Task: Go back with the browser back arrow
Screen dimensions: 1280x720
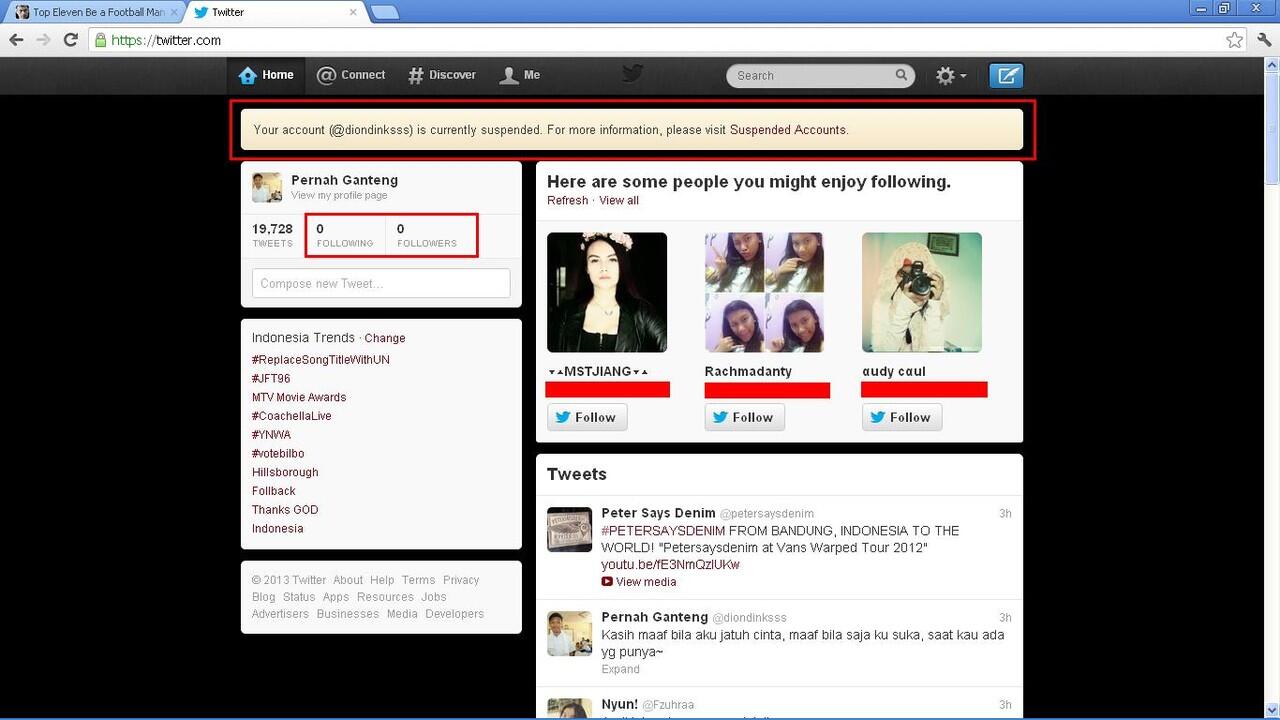Action: click(x=16, y=40)
